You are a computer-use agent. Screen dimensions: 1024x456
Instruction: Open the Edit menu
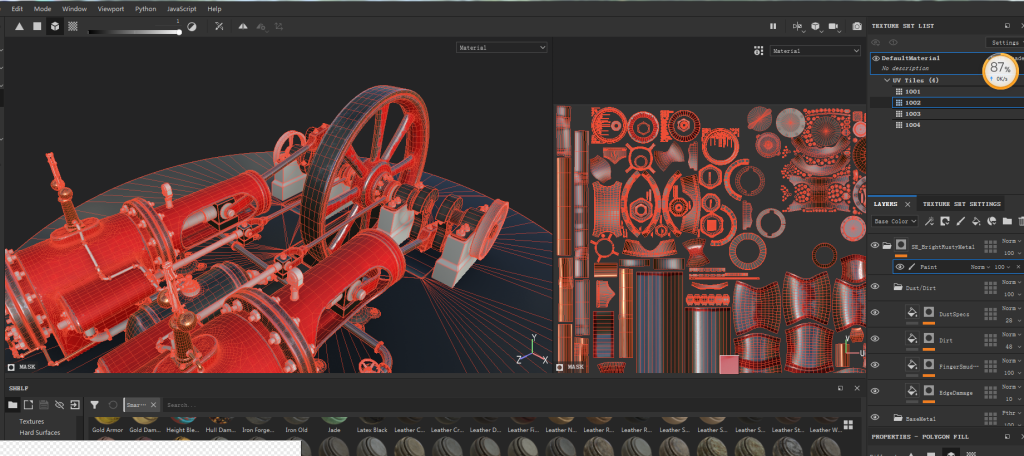pos(17,9)
